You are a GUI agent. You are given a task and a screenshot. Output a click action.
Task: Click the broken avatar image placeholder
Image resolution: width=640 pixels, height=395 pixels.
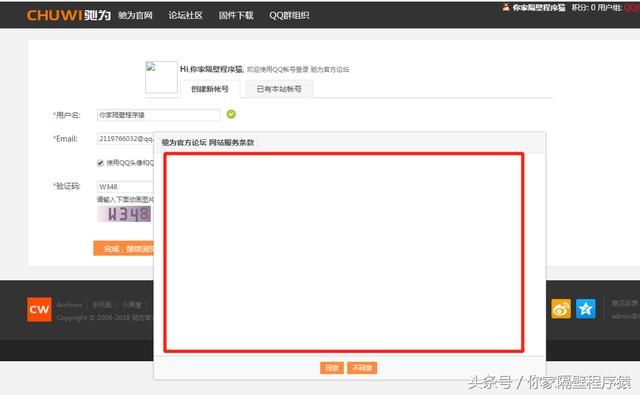tap(161, 77)
